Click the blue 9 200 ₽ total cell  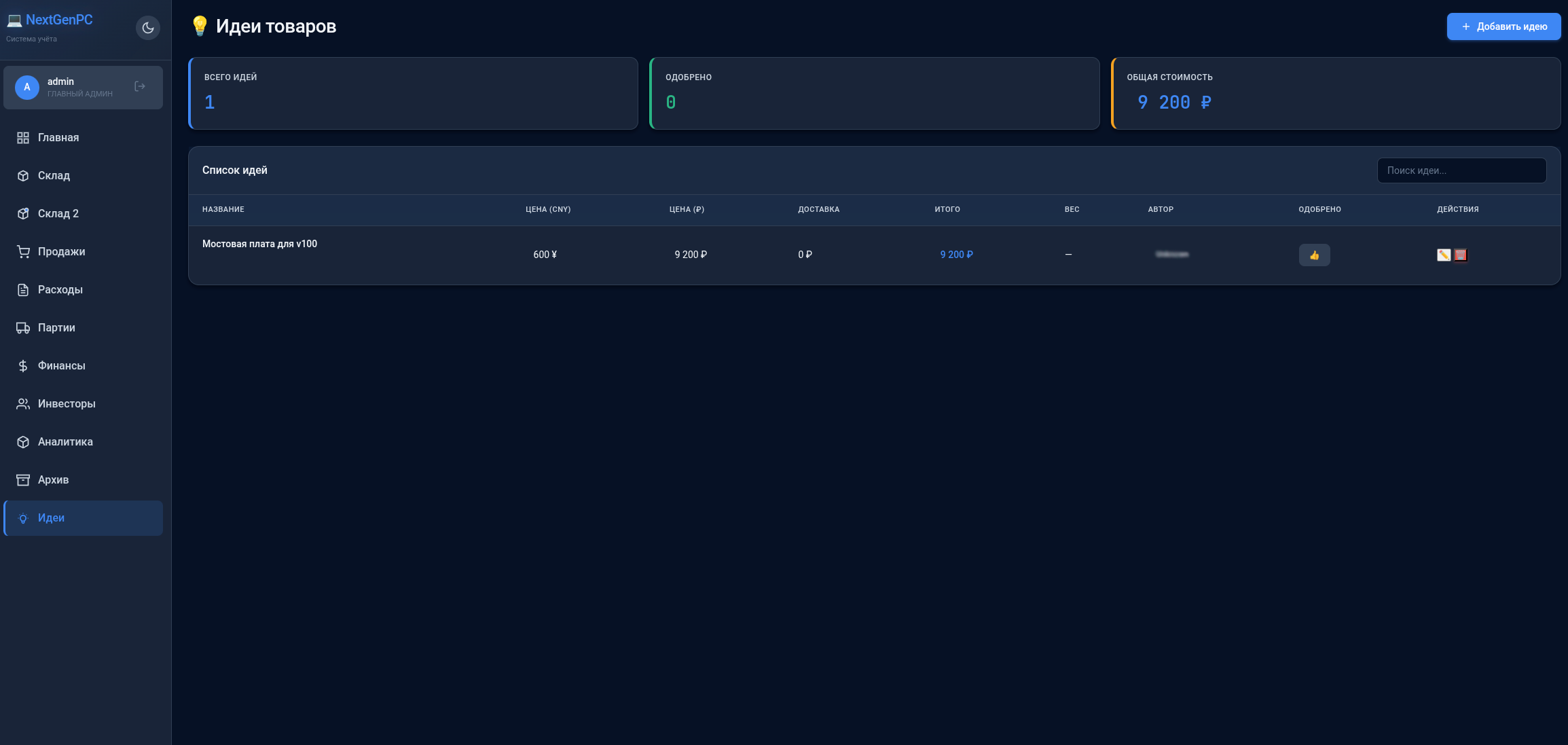pyautogui.click(x=956, y=255)
